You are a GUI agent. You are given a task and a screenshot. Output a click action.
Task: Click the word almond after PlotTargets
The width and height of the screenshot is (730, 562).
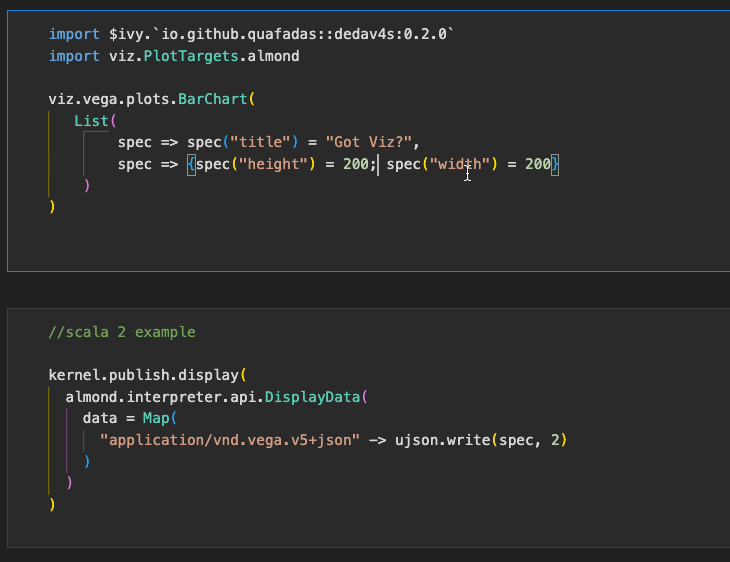273,56
